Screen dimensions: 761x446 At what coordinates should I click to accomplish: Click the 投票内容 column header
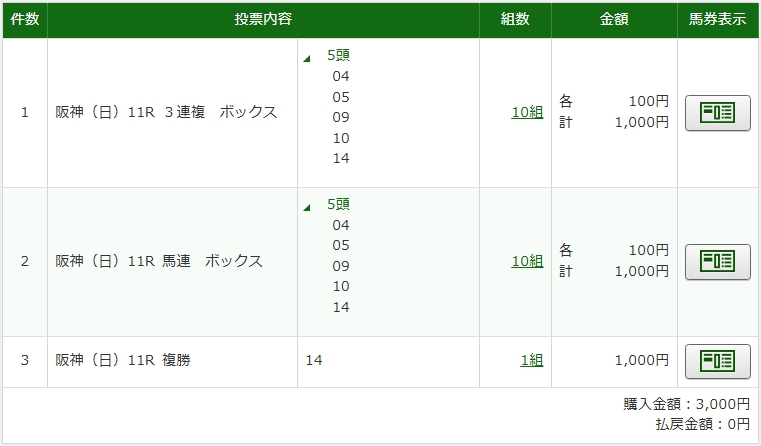[263, 20]
